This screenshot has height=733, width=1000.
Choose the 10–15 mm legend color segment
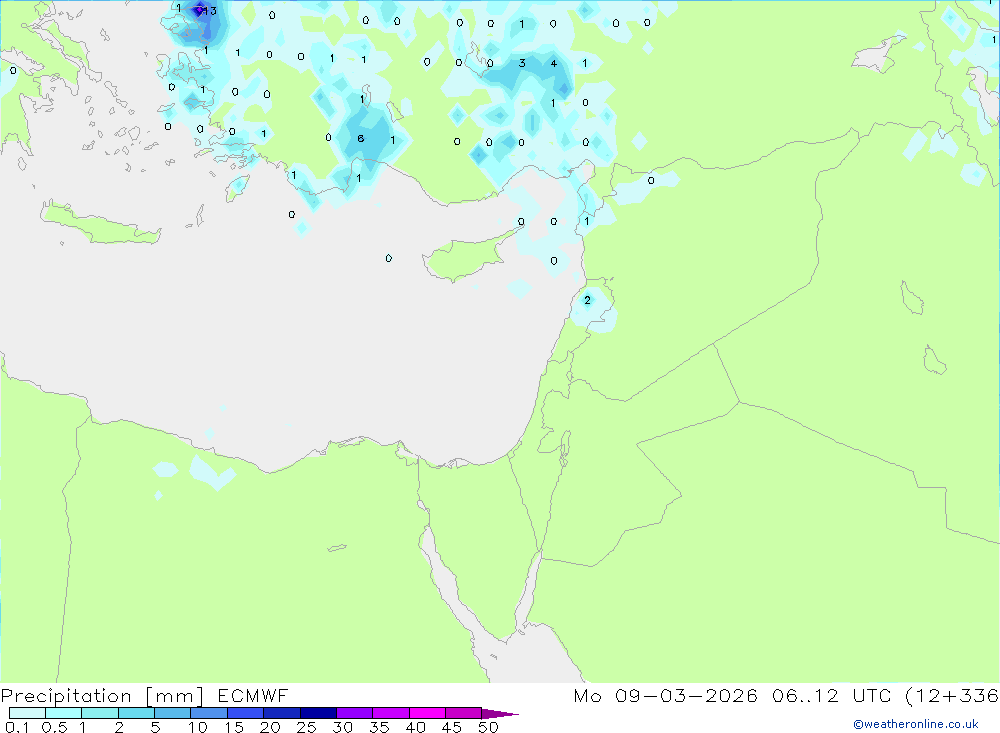click(x=209, y=713)
